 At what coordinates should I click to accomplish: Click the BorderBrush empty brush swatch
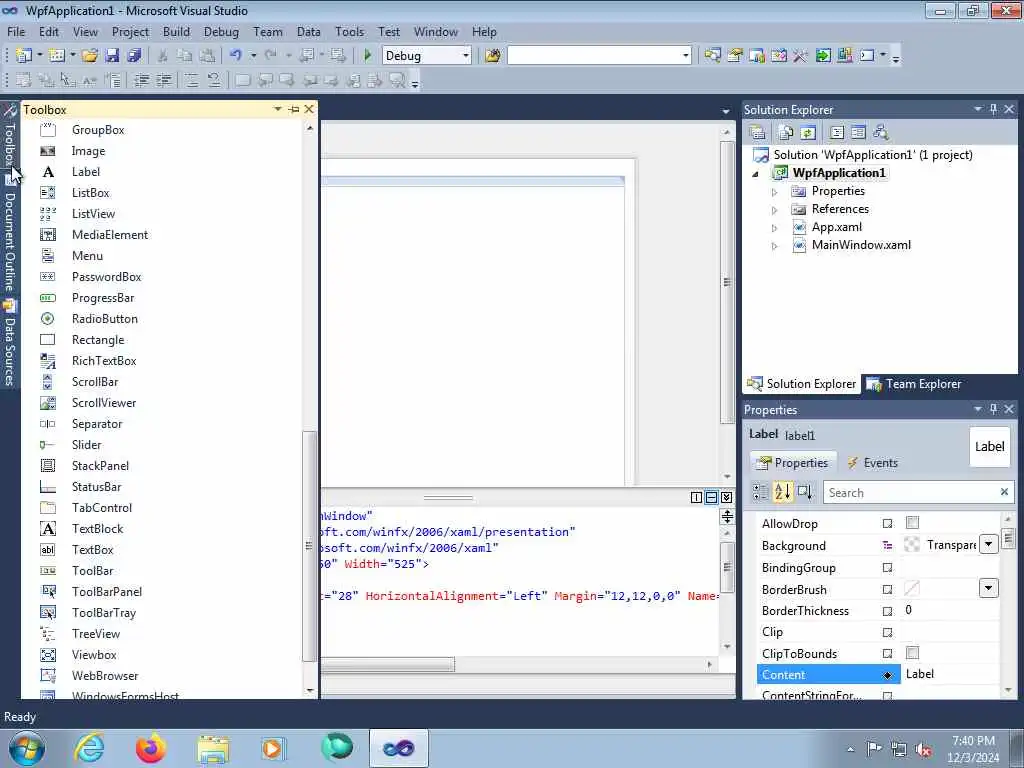tap(912, 588)
